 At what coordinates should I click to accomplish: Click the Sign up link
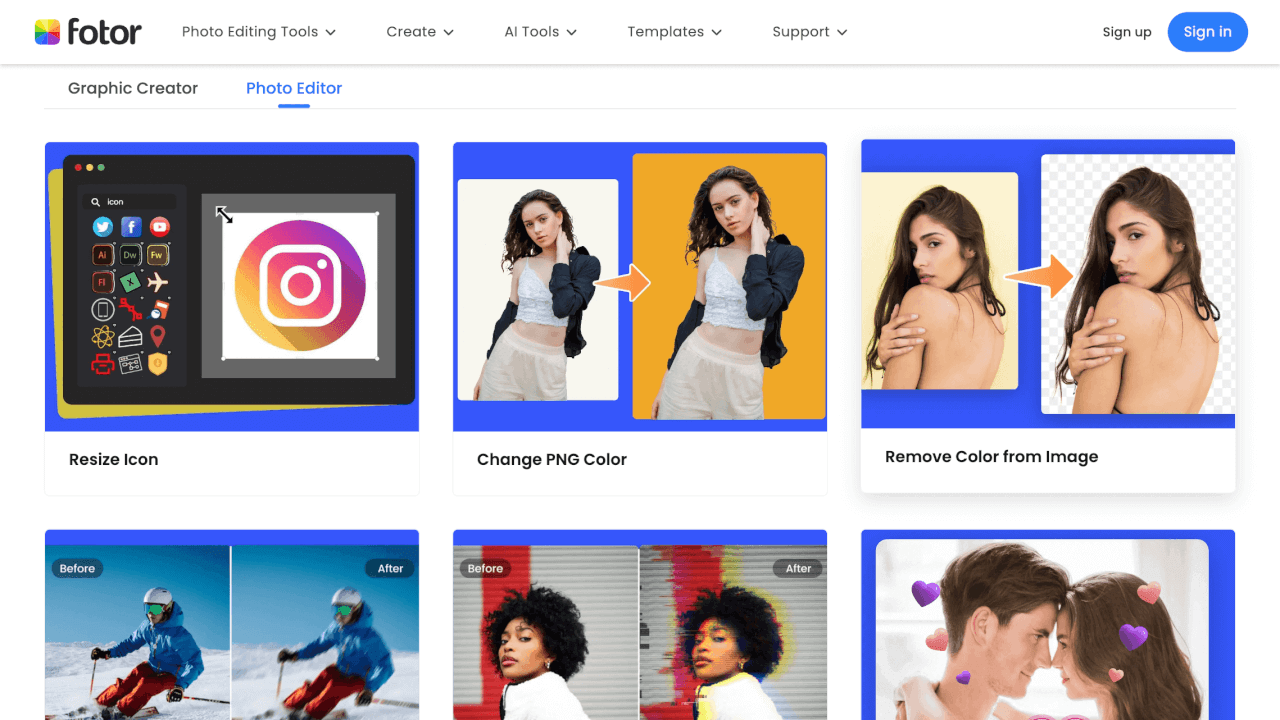(1127, 32)
